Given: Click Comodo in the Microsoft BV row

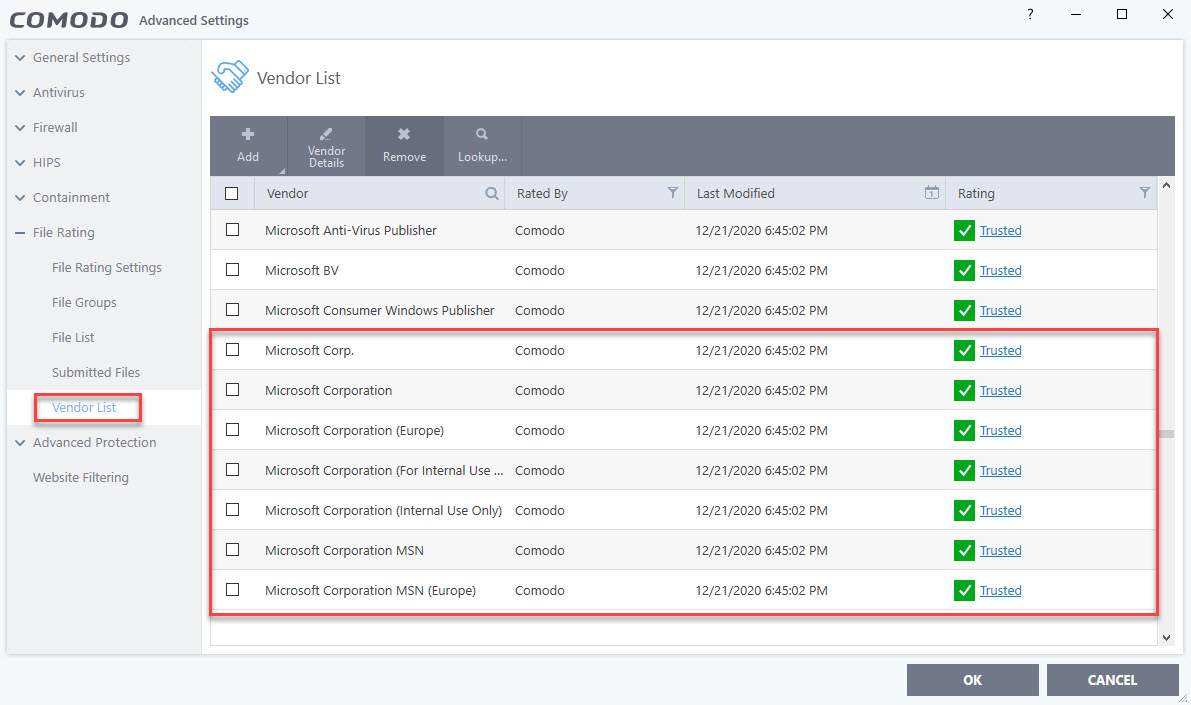Looking at the screenshot, I should (539, 270).
